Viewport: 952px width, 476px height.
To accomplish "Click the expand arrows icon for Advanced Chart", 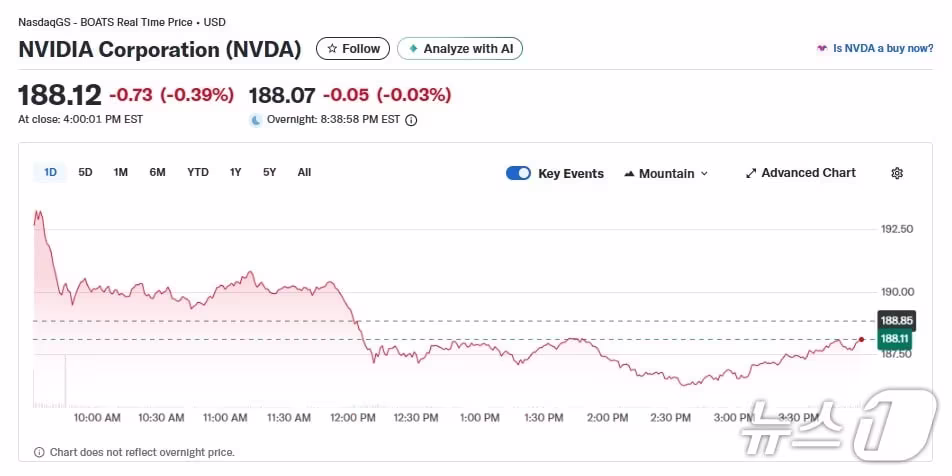I will [x=751, y=173].
